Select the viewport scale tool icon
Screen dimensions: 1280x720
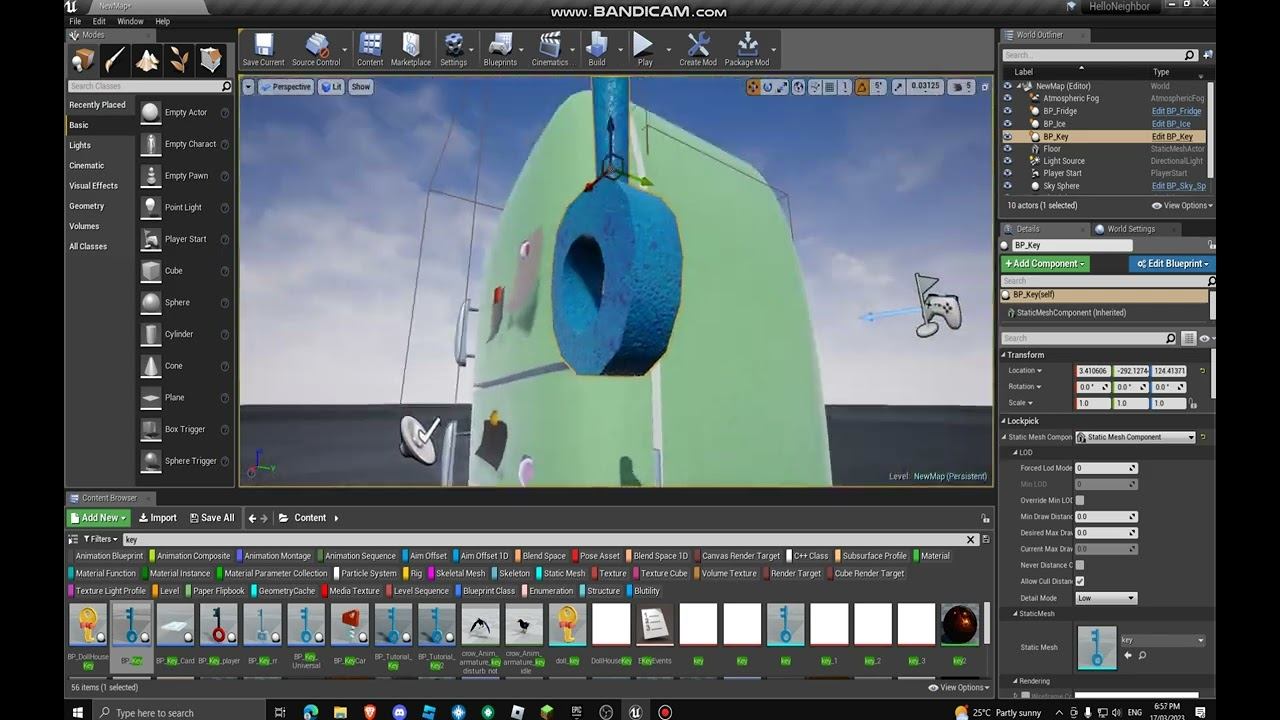pyautogui.click(x=783, y=87)
